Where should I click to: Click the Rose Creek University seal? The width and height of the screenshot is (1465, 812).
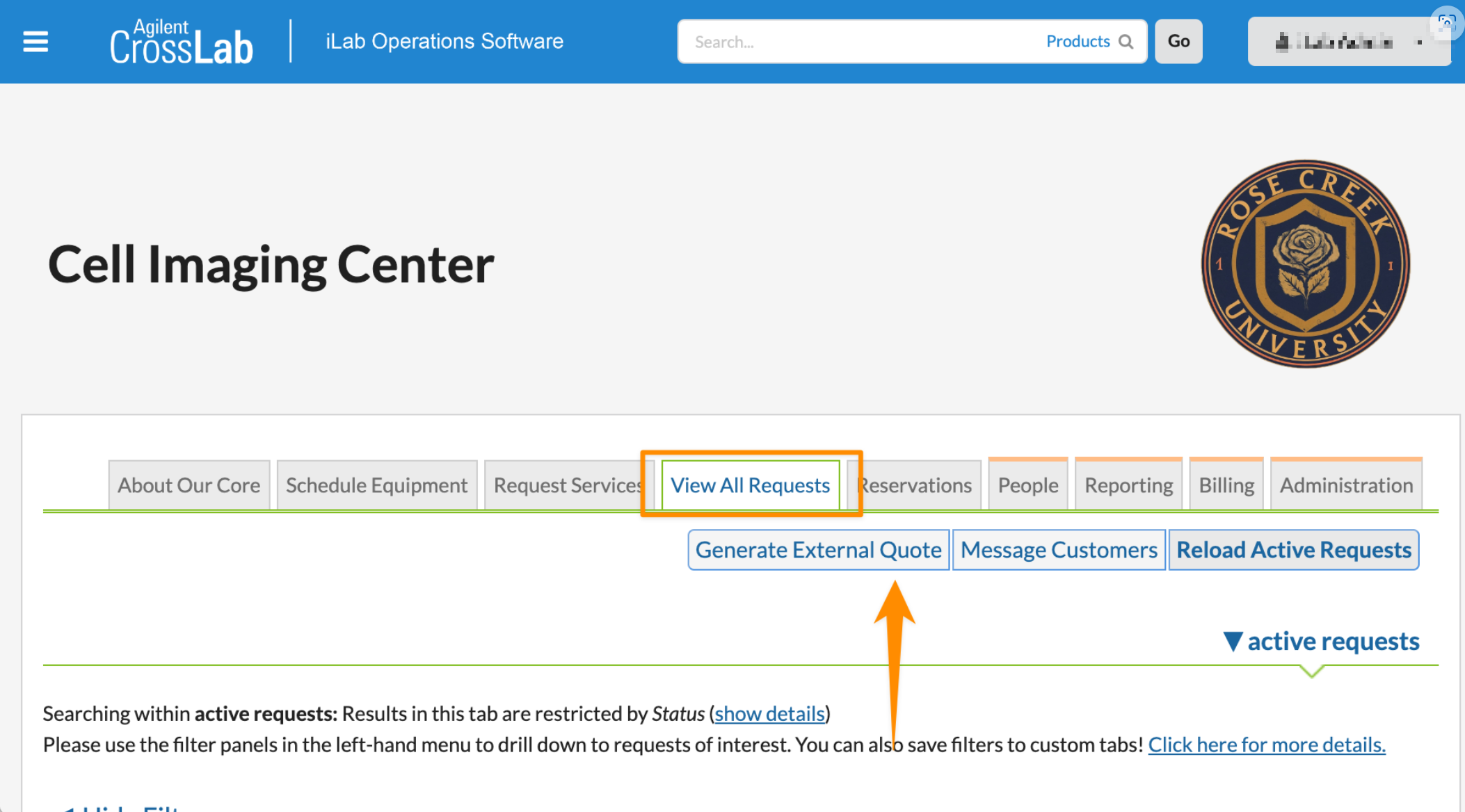(x=1305, y=264)
